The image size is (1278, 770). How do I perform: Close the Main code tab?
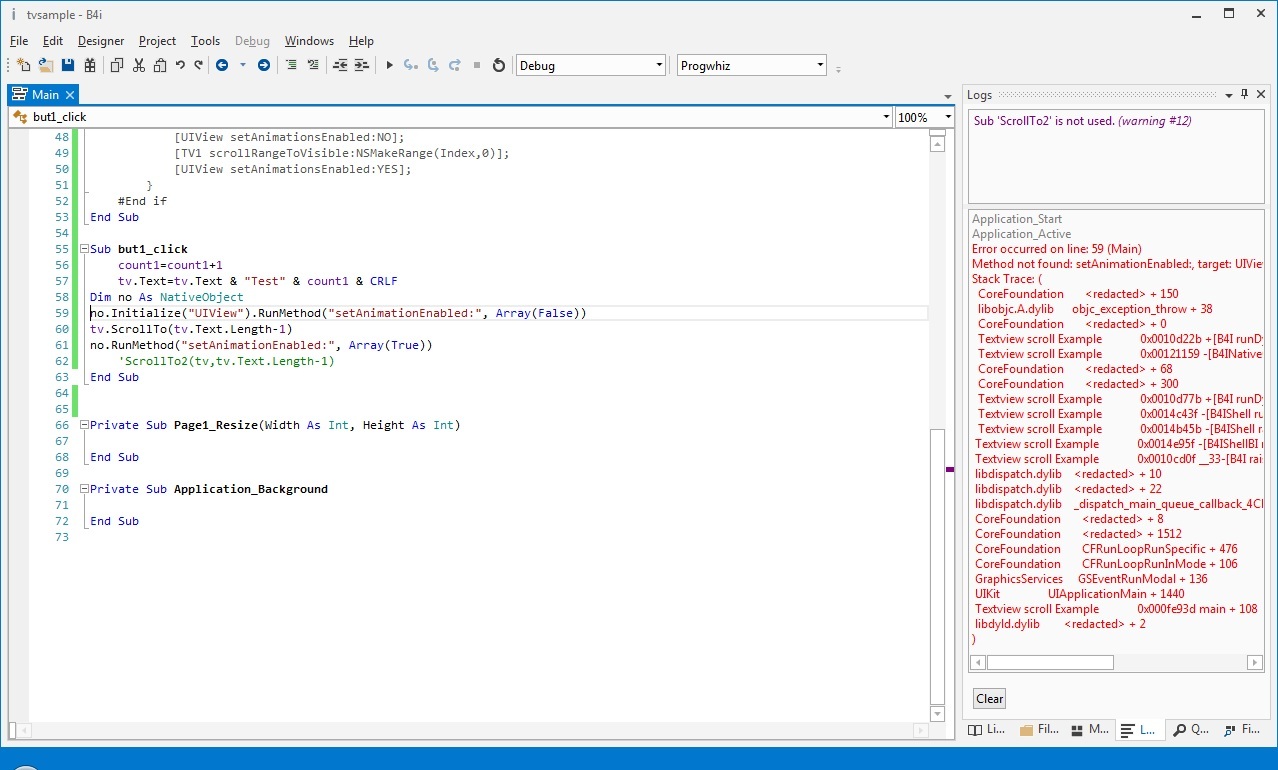[70, 95]
